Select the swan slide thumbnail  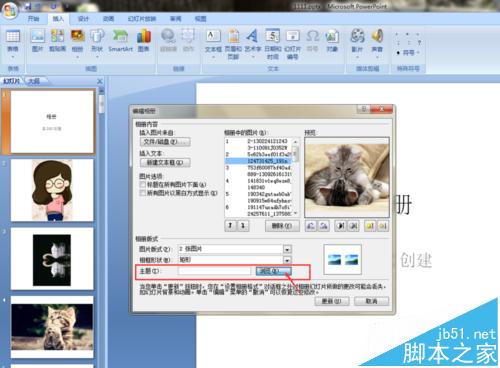[52, 259]
